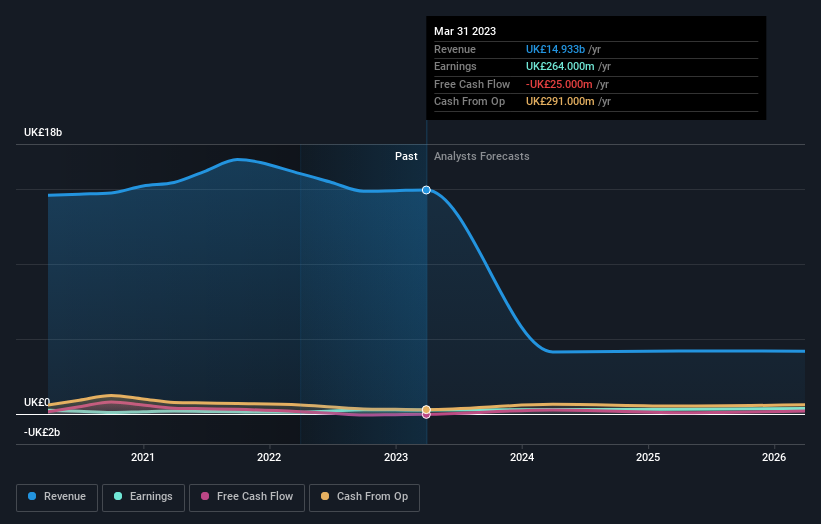The image size is (821, 524).
Task: Click the Revenue data point marker on chart
Action: [x=426, y=190]
